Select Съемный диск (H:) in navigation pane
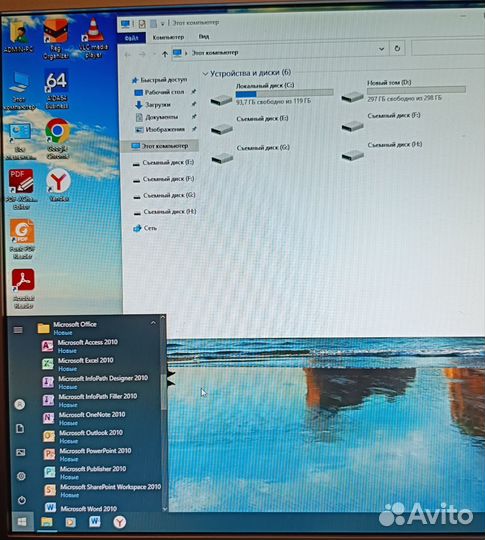The width and height of the screenshot is (485, 540). coord(165,212)
